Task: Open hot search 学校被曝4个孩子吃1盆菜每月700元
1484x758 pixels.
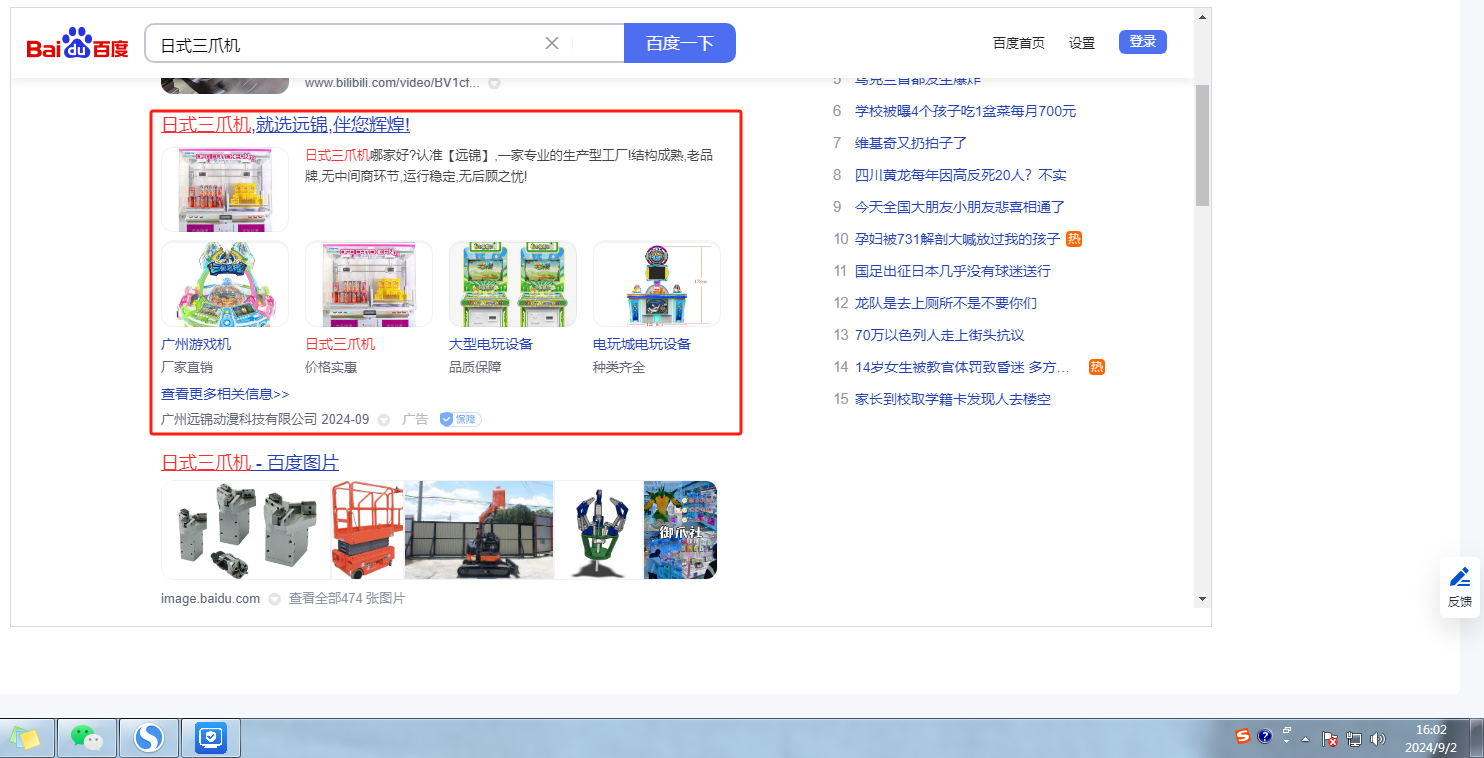Action: click(966, 111)
